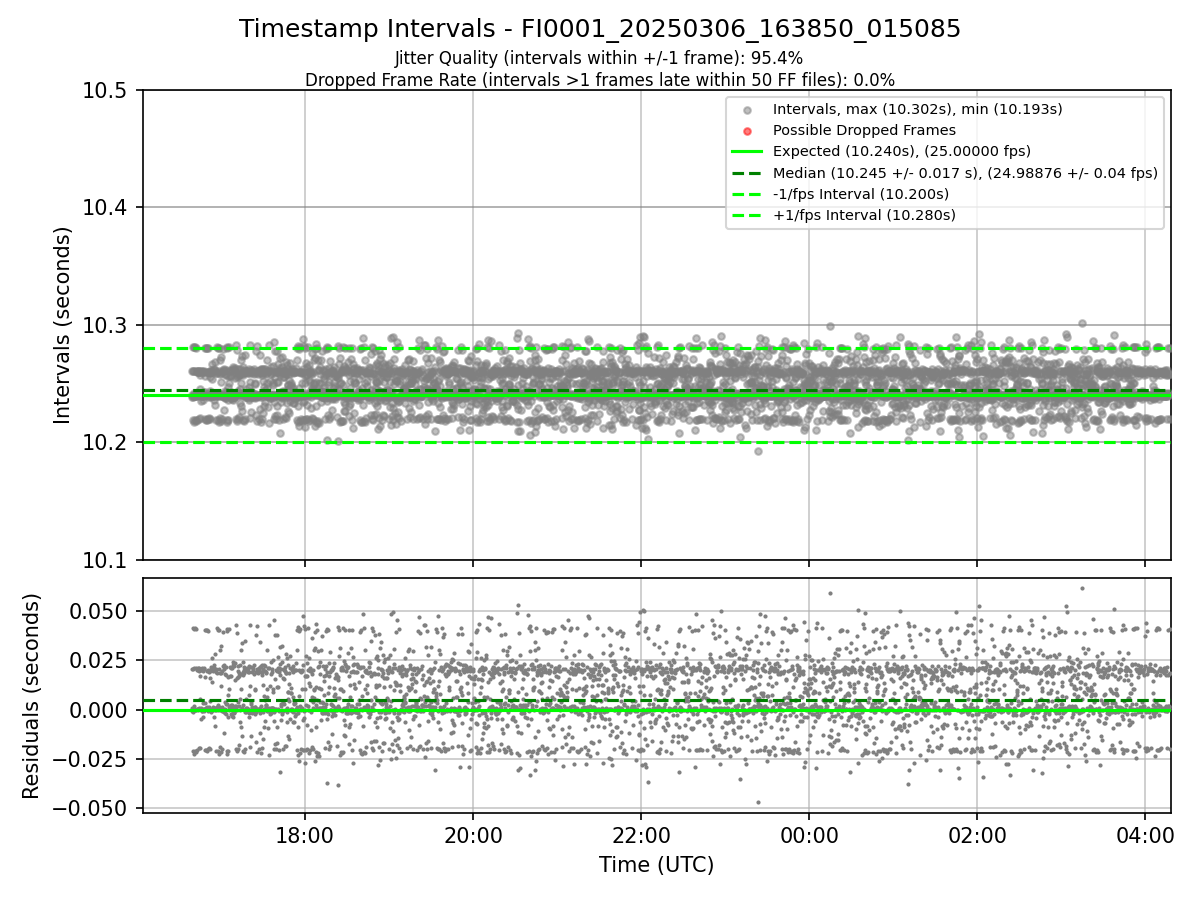Click the Time (UTC) x-axis label
Image resolution: width=1200 pixels, height=900 pixels.
(x=656, y=865)
